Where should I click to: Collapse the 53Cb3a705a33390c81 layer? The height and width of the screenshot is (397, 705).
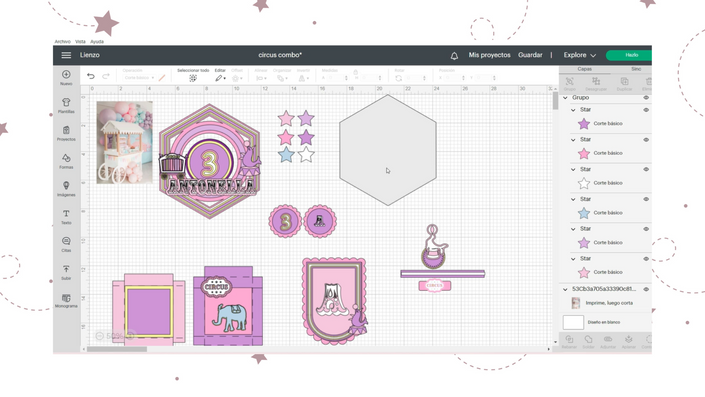point(565,289)
